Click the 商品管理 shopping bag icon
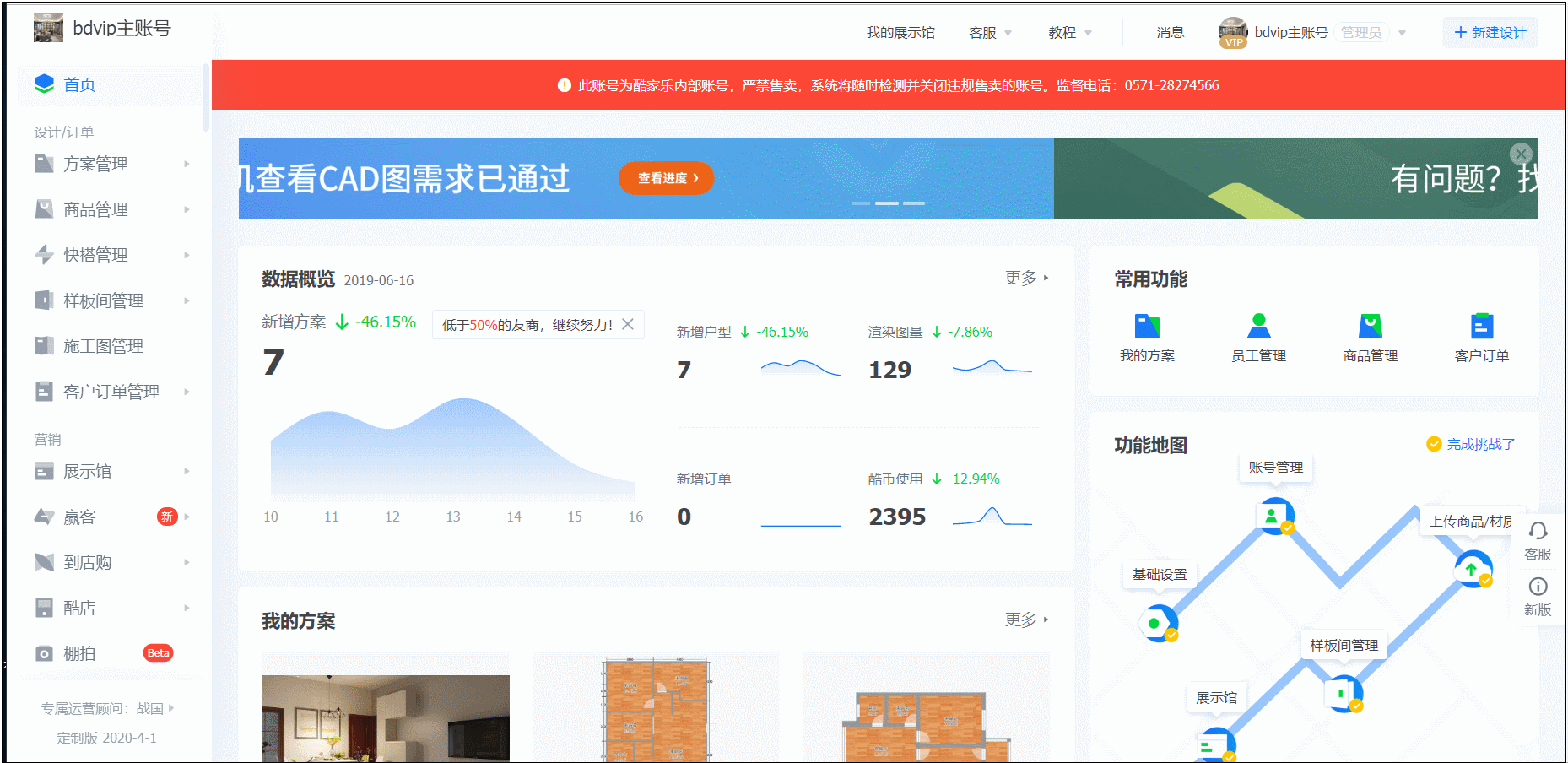This screenshot has height=763, width=1568. (1370, 327)
